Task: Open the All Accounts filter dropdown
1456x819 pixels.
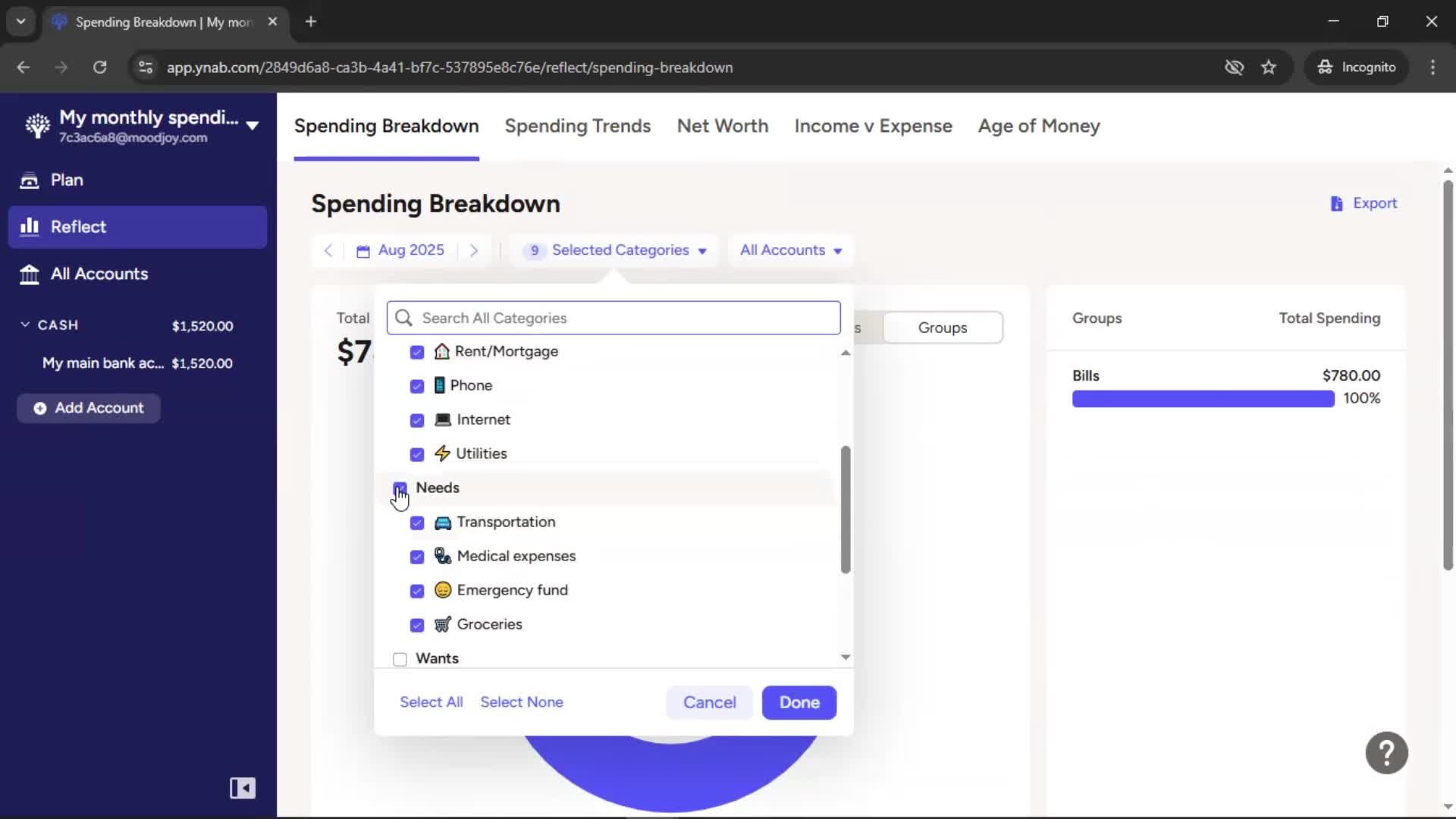Action: click(x=791, y=250)
